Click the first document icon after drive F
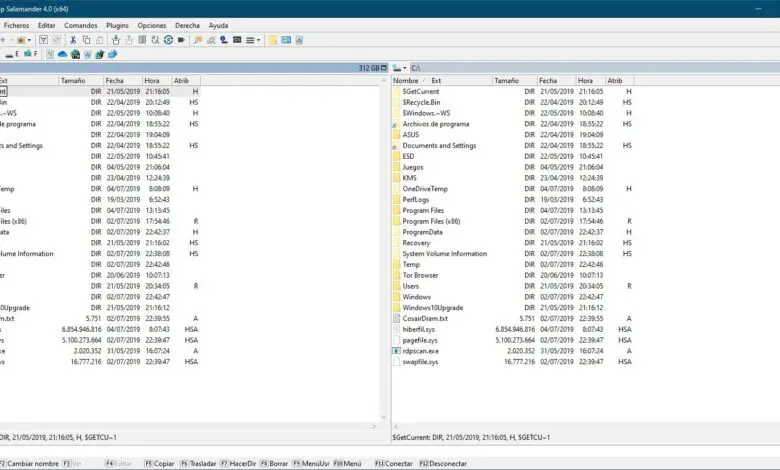Image resolution: width=780 pixels, height=470 pixels. [x=50, y=54]
